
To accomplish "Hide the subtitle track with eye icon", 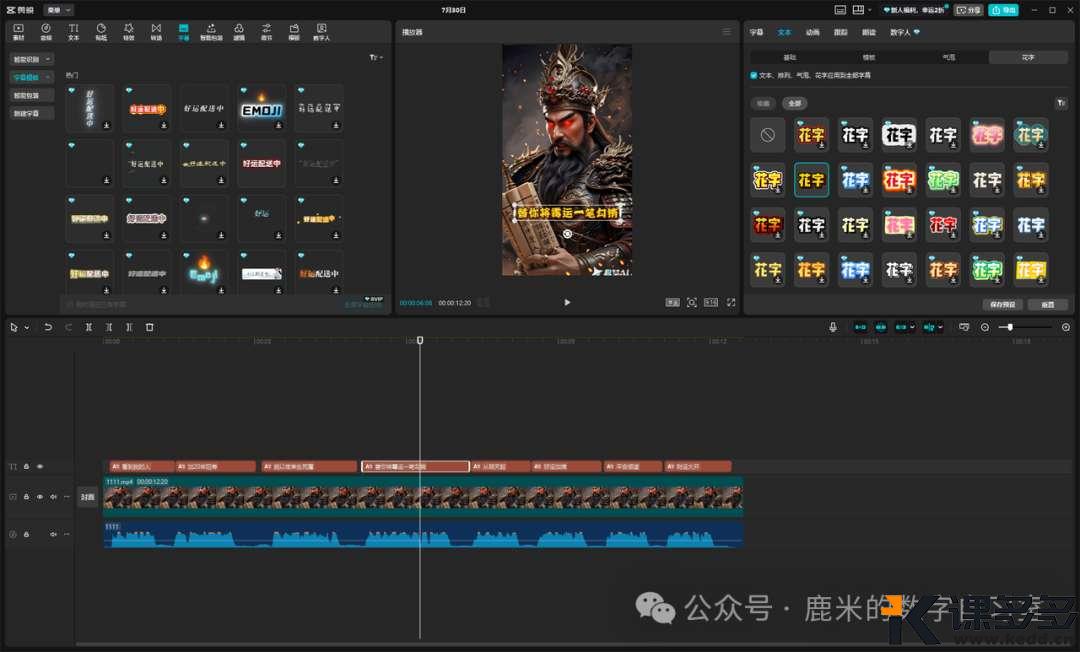I will point(40,466).
